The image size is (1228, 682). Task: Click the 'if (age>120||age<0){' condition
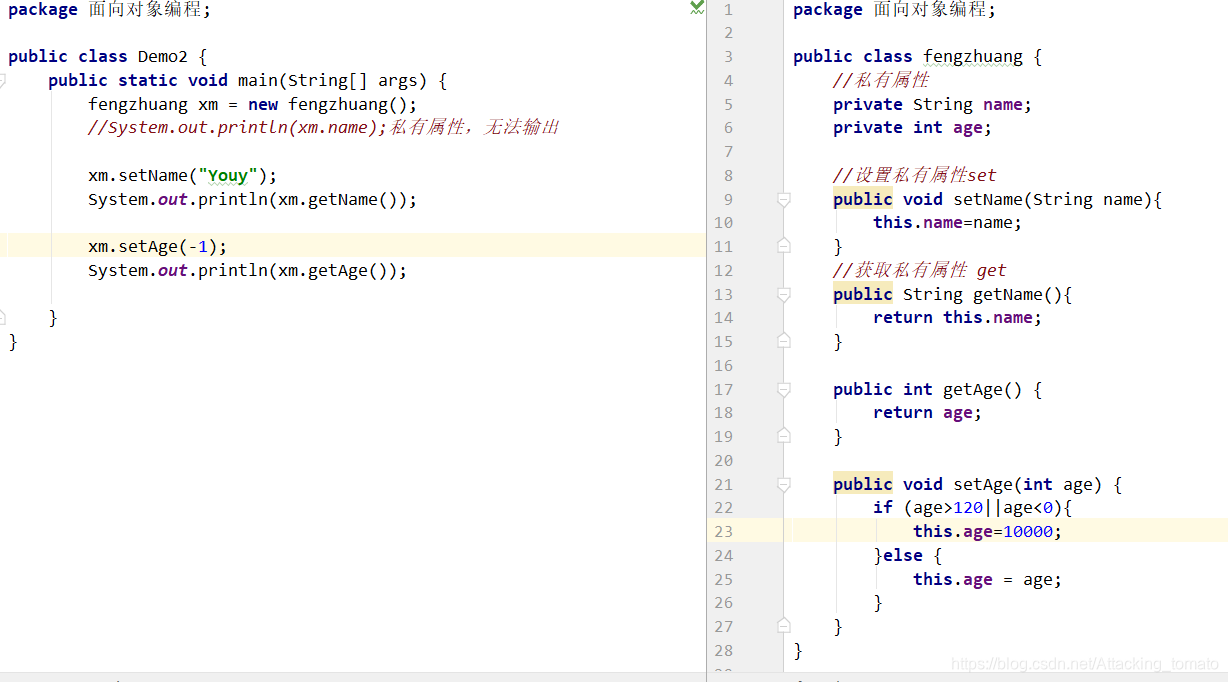point(972,508)
